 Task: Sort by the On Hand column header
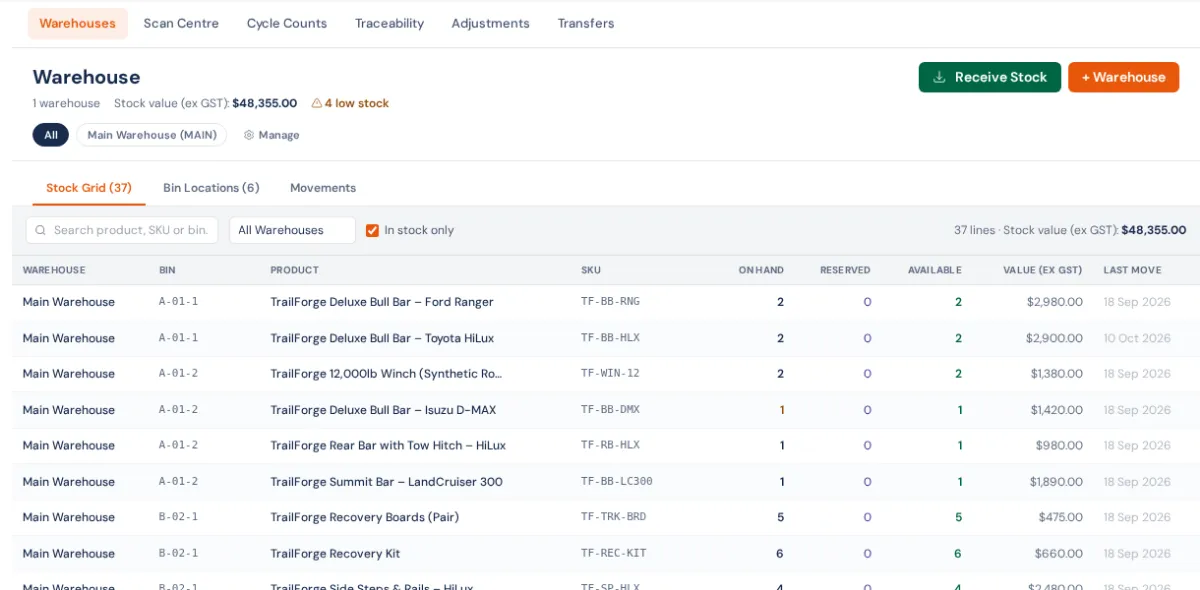click(x=761, y=270)
